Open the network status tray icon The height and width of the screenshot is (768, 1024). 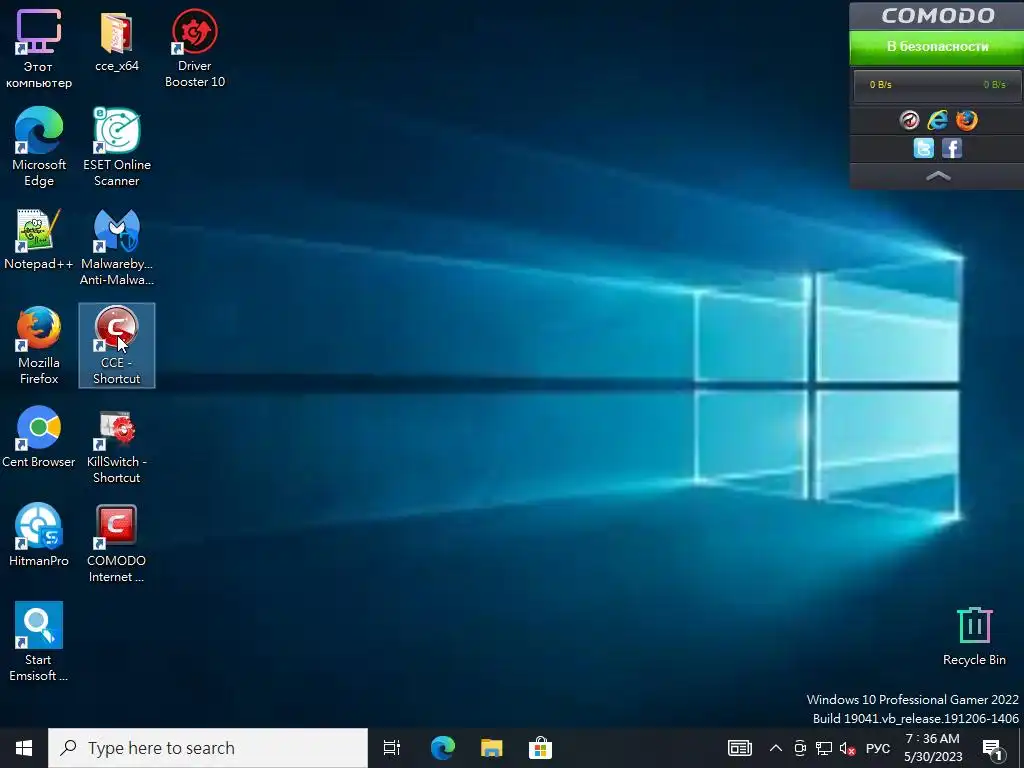pyautogui.click(x=824, y=748)
